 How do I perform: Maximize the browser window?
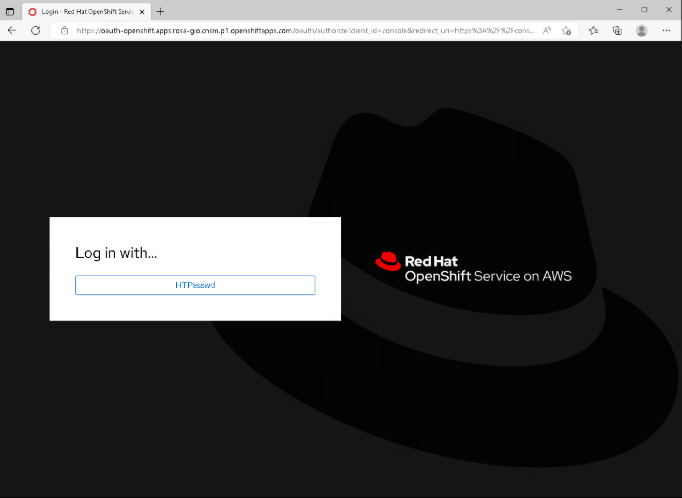[x=644, y=10]
